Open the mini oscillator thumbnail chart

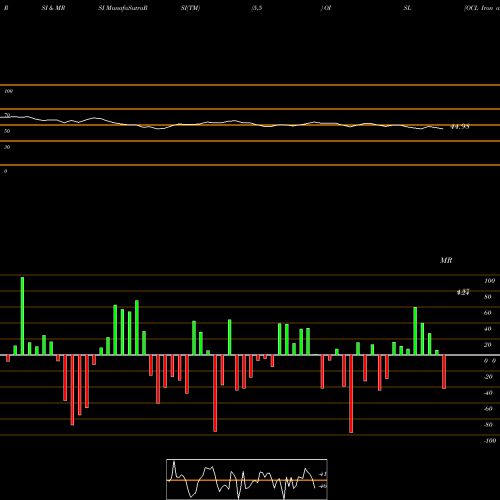pyautogui.click(x=247, y=479)
